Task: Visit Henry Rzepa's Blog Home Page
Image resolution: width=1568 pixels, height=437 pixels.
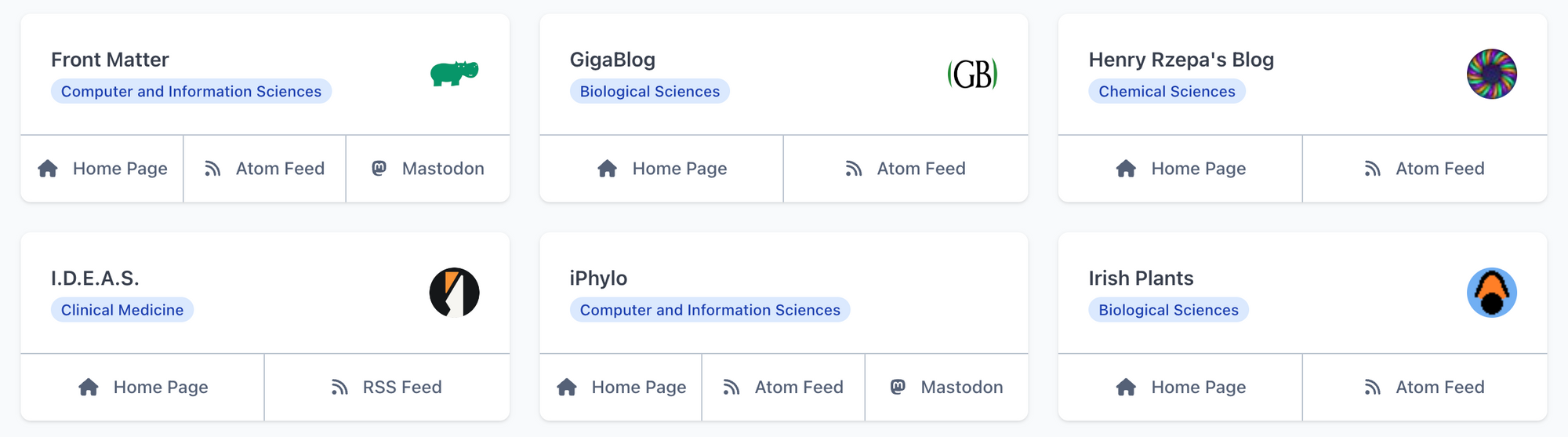Action: 1198,169
